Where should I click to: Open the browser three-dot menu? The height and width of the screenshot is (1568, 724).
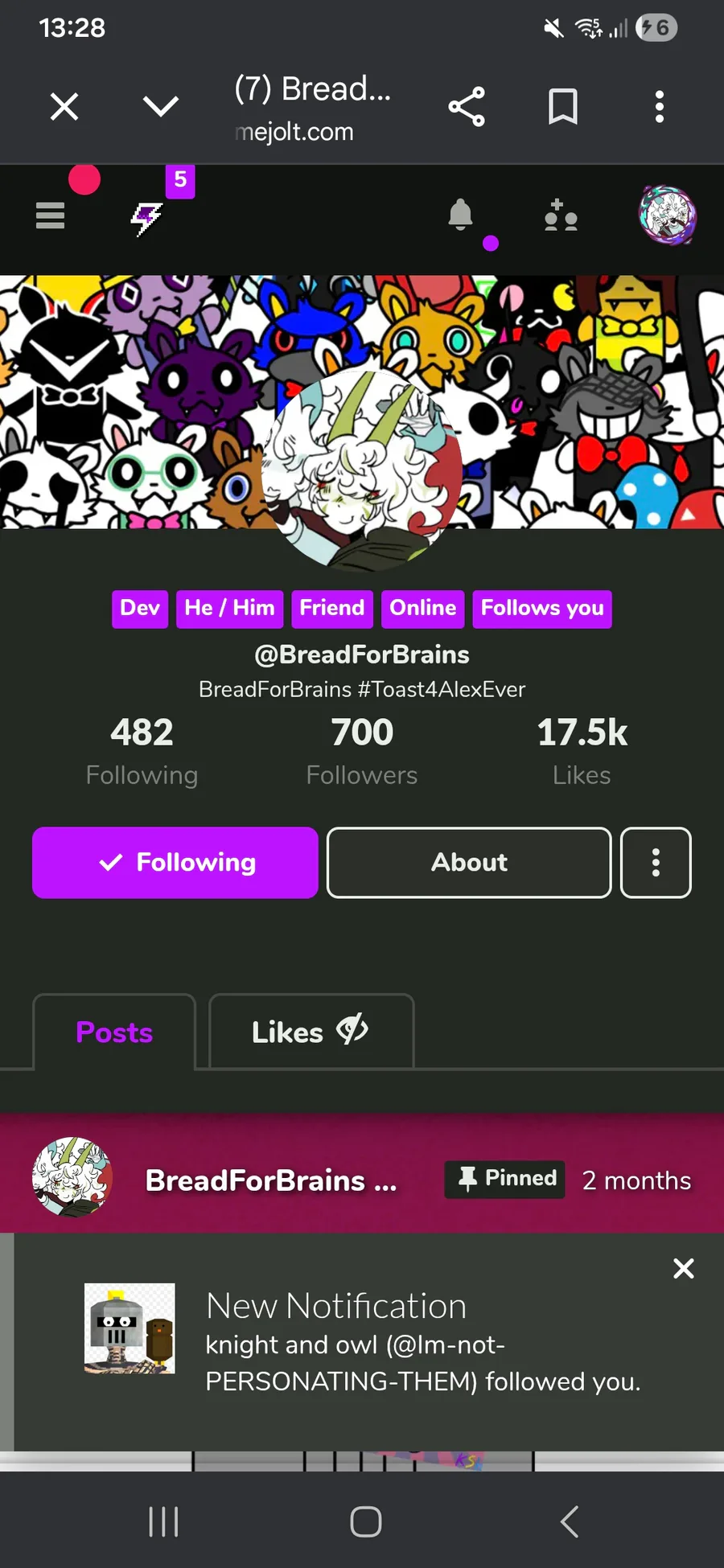coord(660,107)
